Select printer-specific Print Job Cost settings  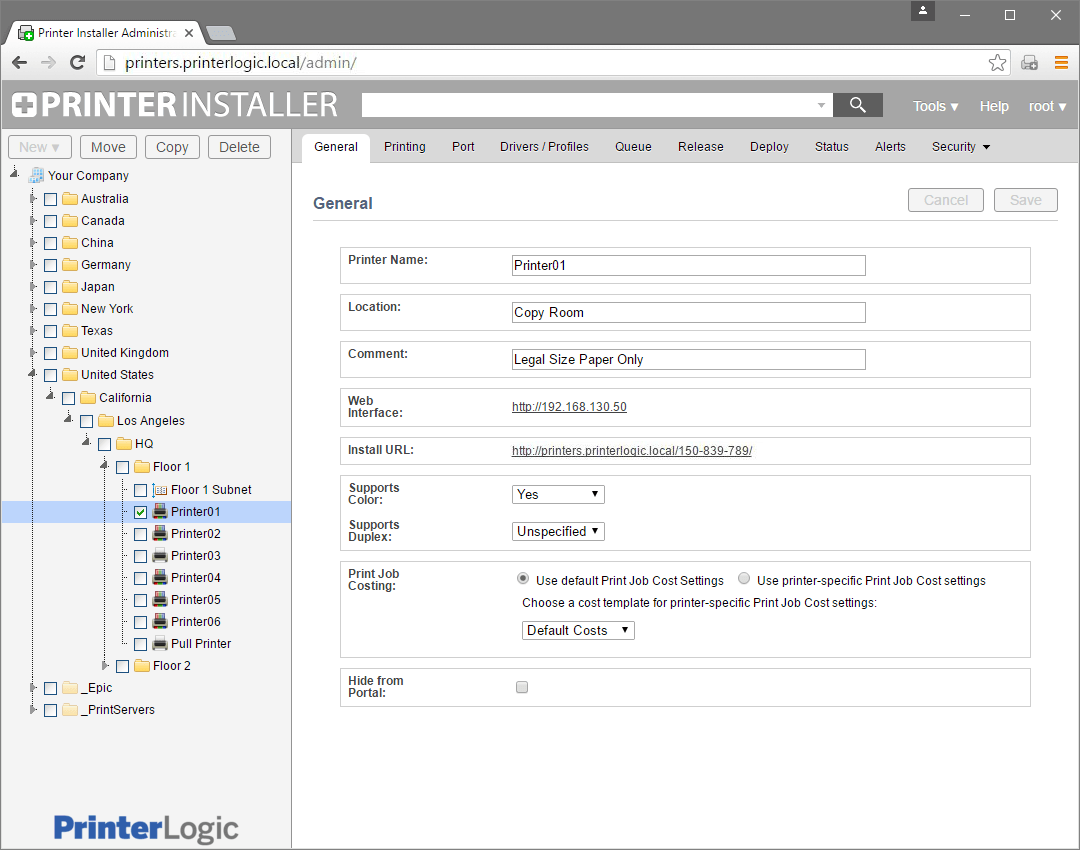(744, 579)
